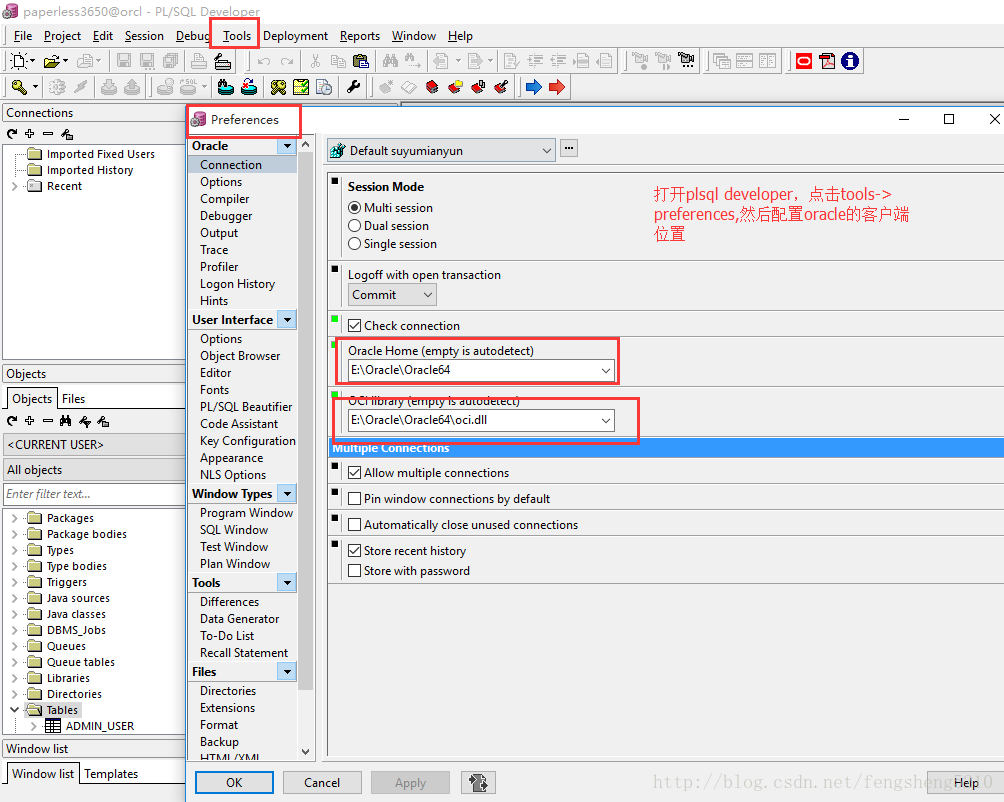Open the Tools menu
This screenshot has height=802, width=1004.
pos(236,36)
